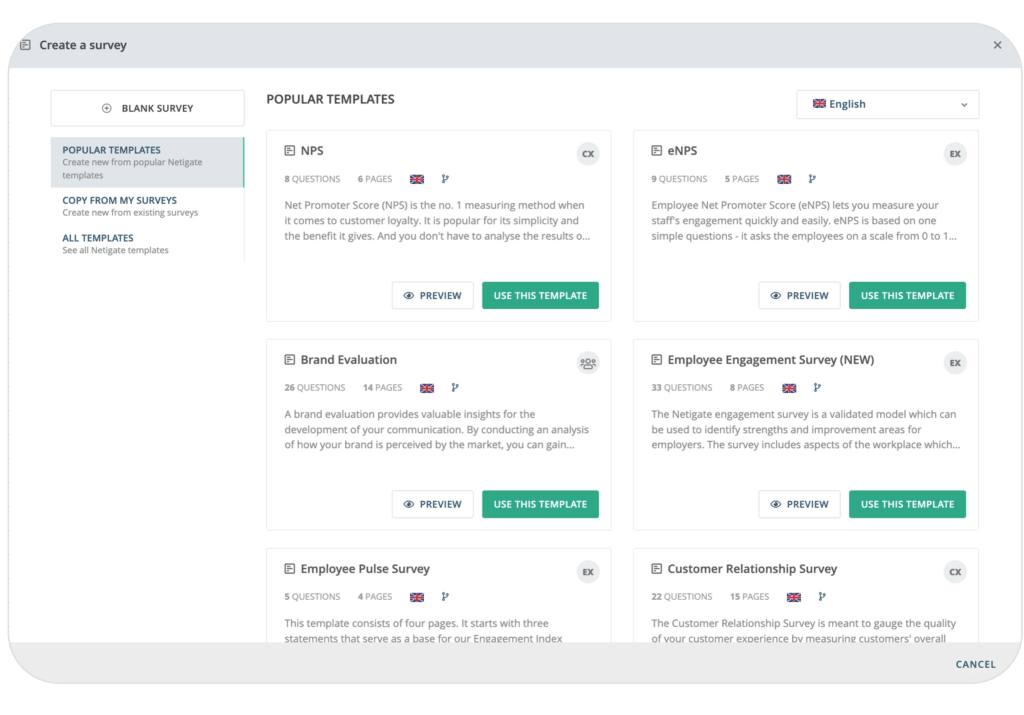Click the '8 QUESTIONS' label on NPS card

tap(312, 179)
